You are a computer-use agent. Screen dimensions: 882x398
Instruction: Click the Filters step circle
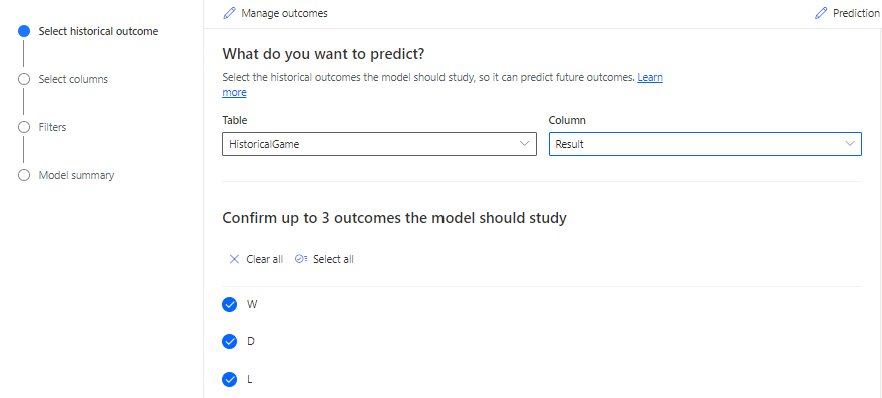[x=24, y=127]
